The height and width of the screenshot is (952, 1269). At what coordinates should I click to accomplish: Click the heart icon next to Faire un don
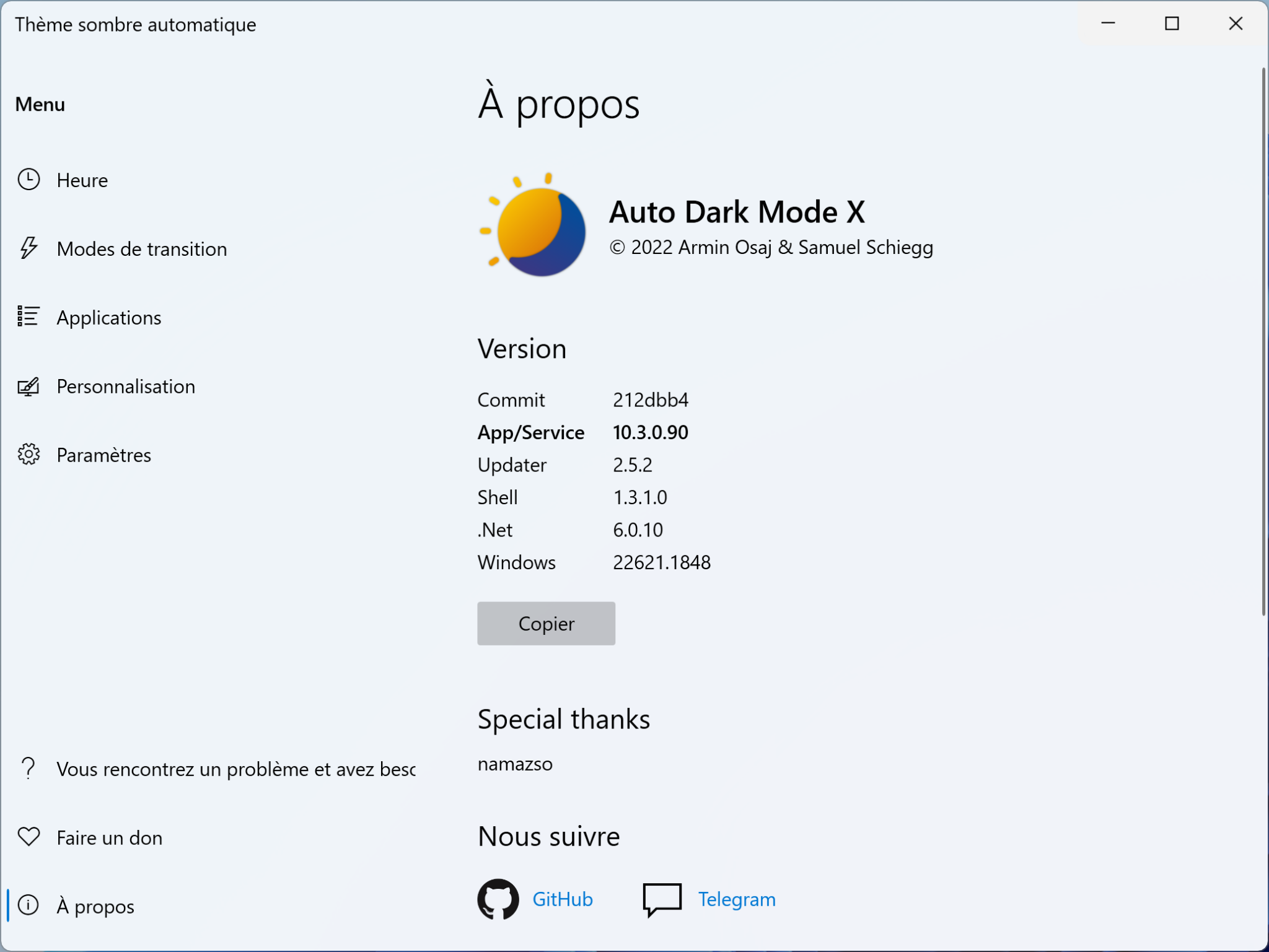[29, 837]
